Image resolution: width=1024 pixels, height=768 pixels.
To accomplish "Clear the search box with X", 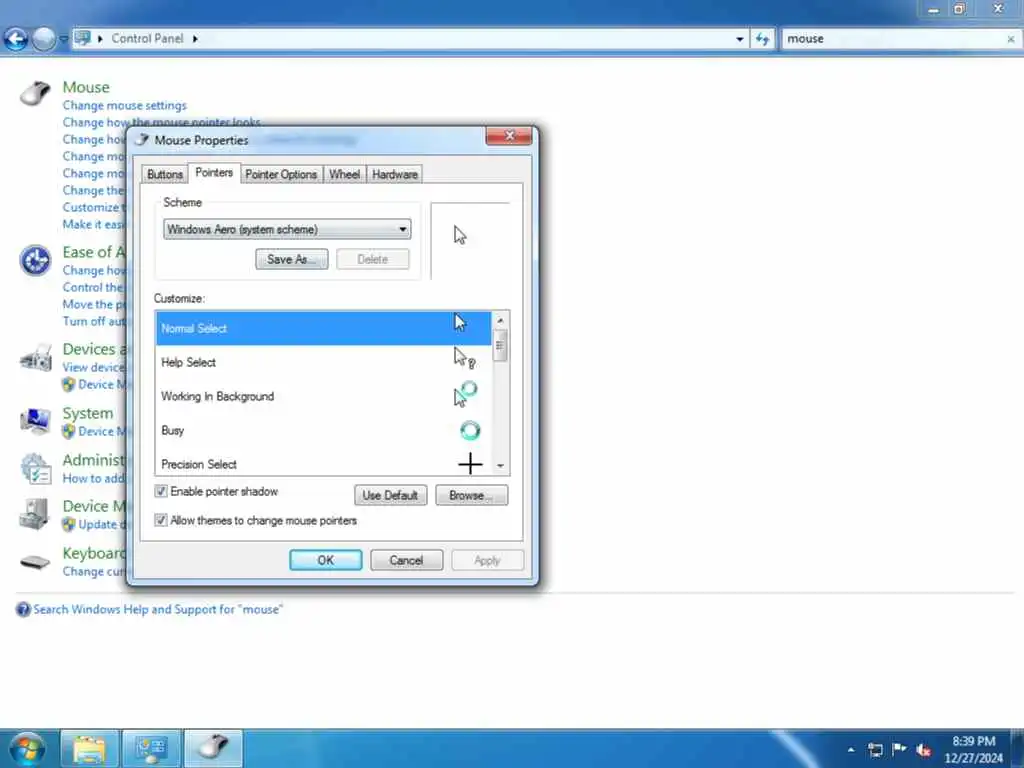I will click(1010, 39).
